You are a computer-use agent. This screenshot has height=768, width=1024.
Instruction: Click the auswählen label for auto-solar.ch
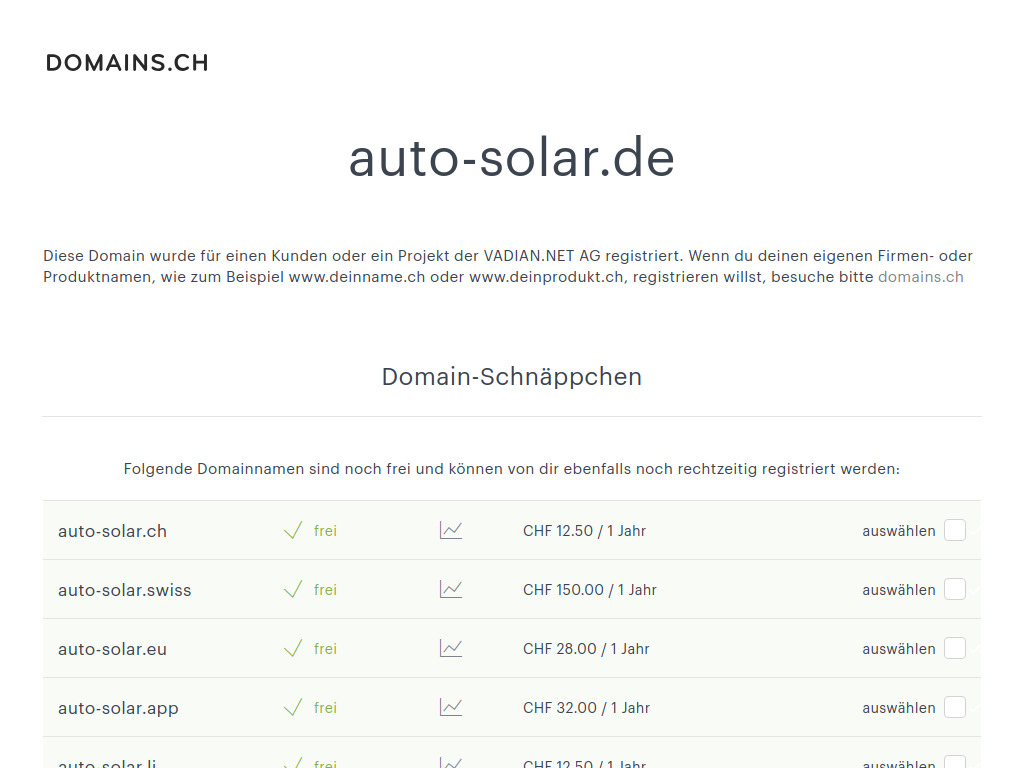point(898,530)
